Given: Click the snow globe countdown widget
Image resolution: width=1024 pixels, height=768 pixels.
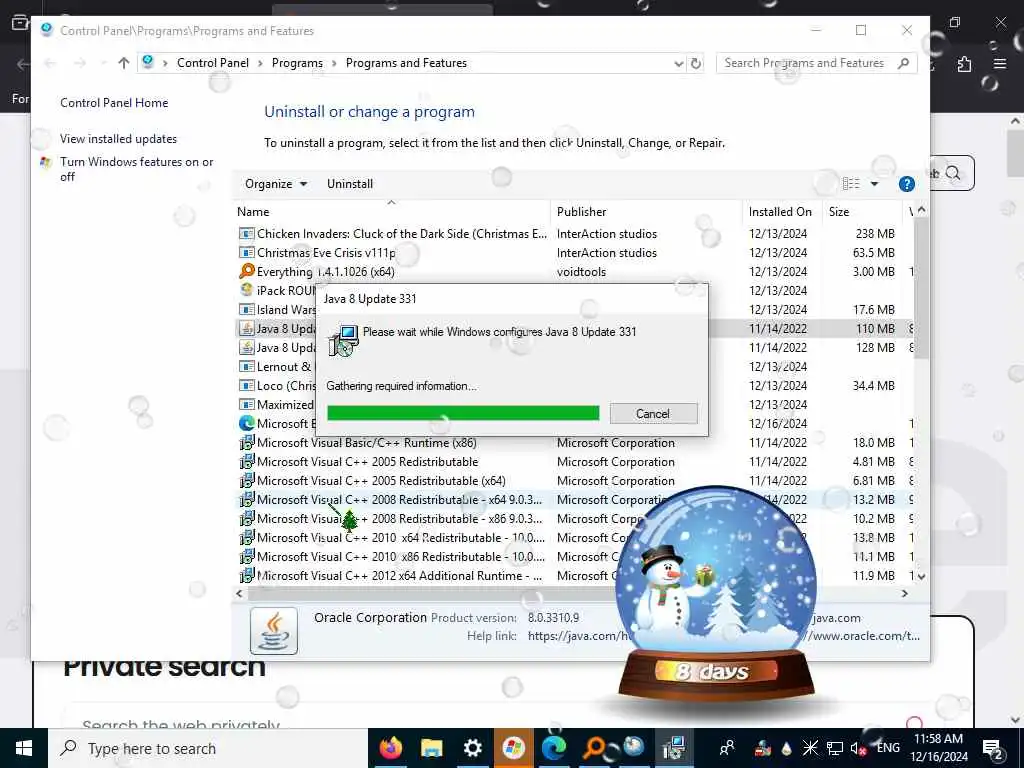Looking at the screenshot, I should pyautogui.click(x=715, y=596).
